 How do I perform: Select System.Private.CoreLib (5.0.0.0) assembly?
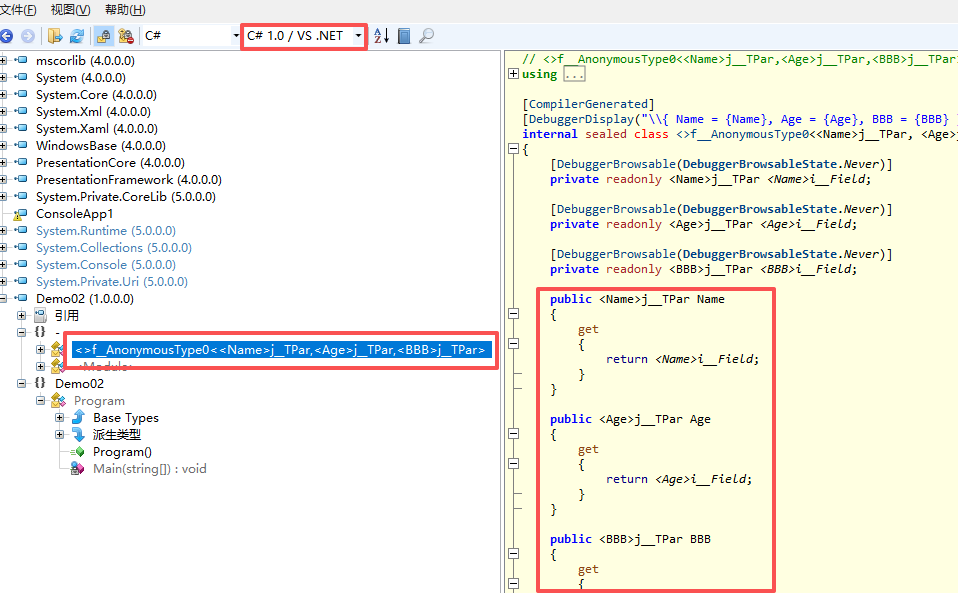(x=126, y=197)
